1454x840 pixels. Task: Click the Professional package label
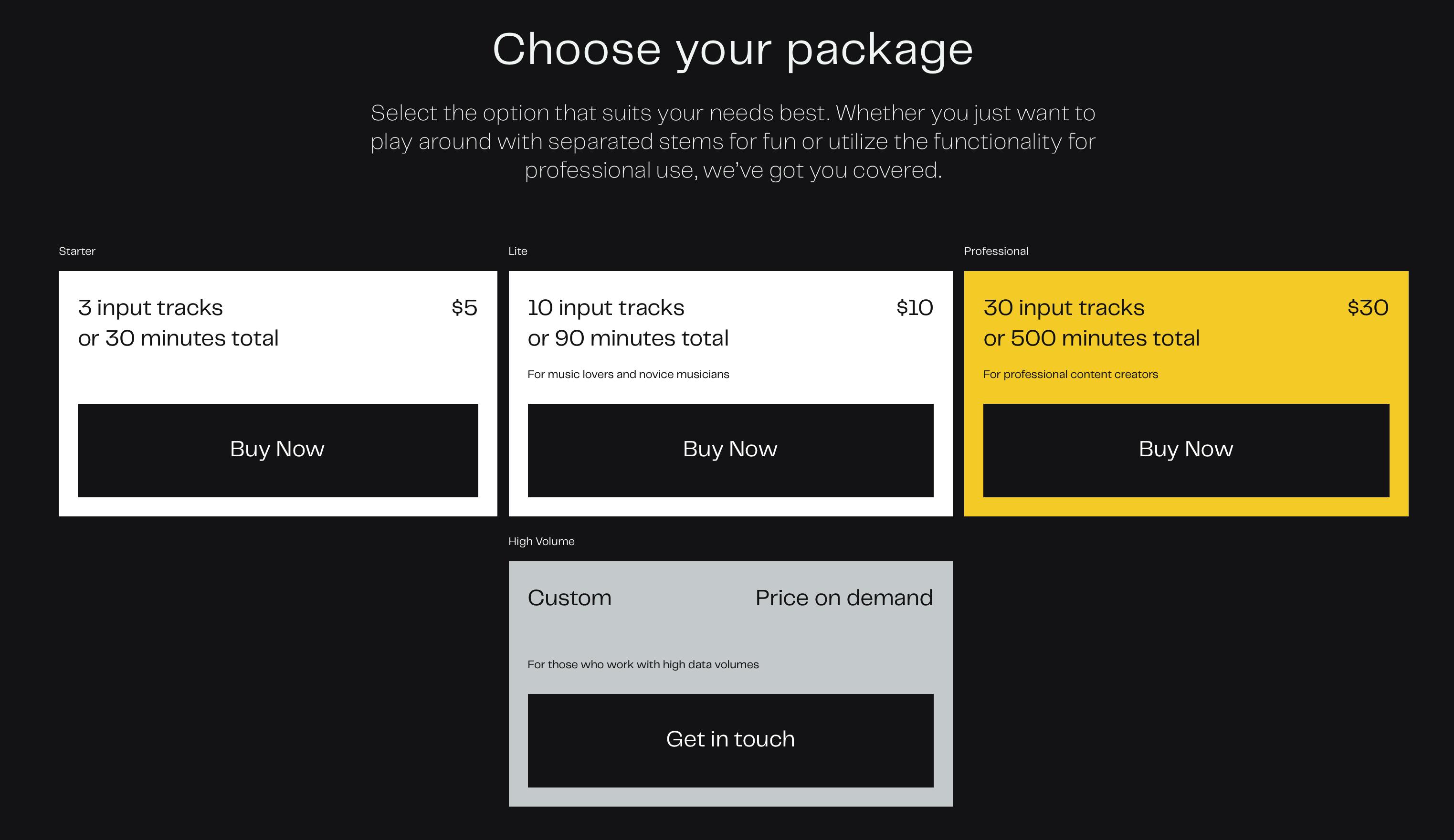pos(996,251)
